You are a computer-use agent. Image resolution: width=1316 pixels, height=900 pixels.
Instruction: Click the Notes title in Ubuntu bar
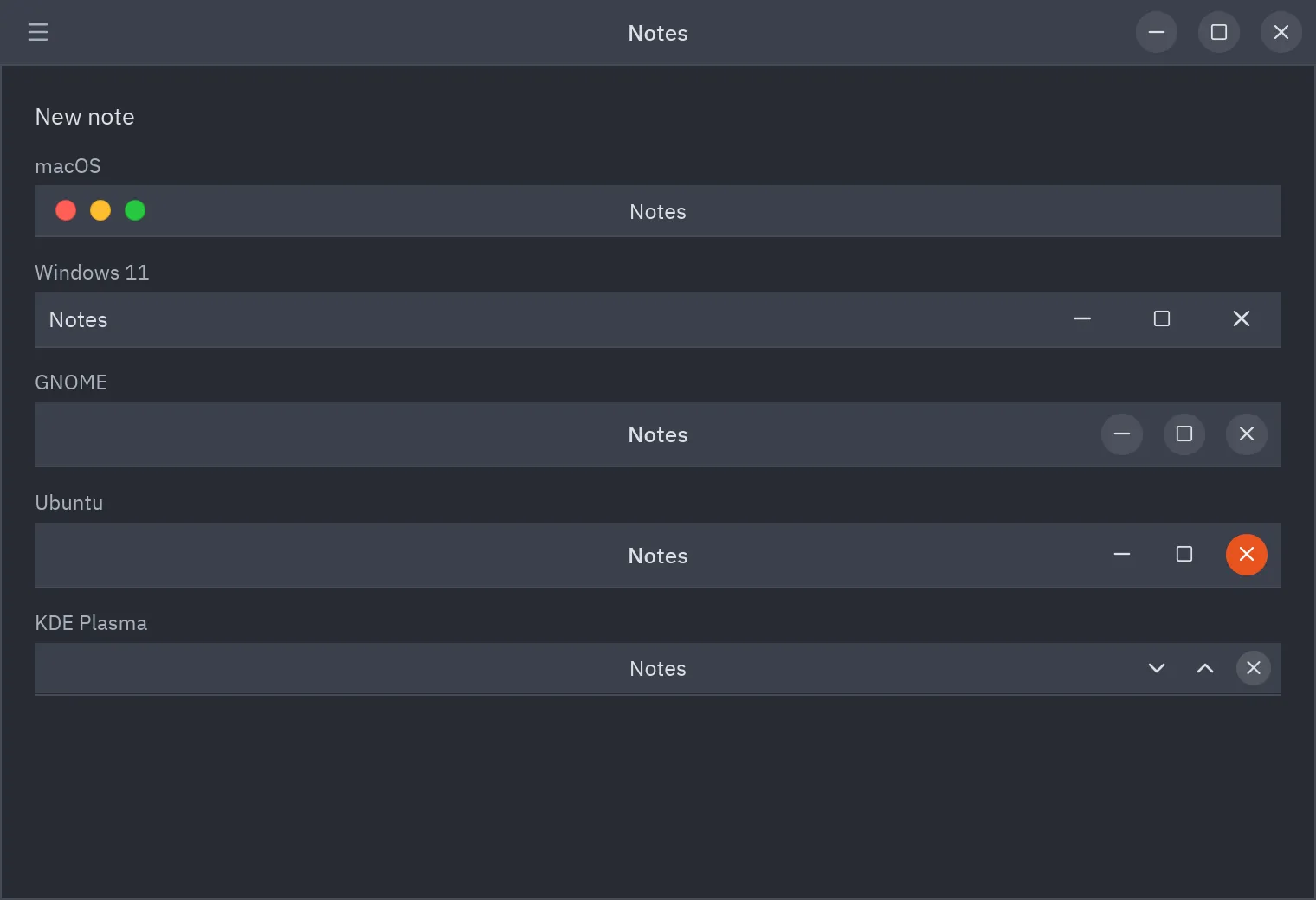[658, 556]
